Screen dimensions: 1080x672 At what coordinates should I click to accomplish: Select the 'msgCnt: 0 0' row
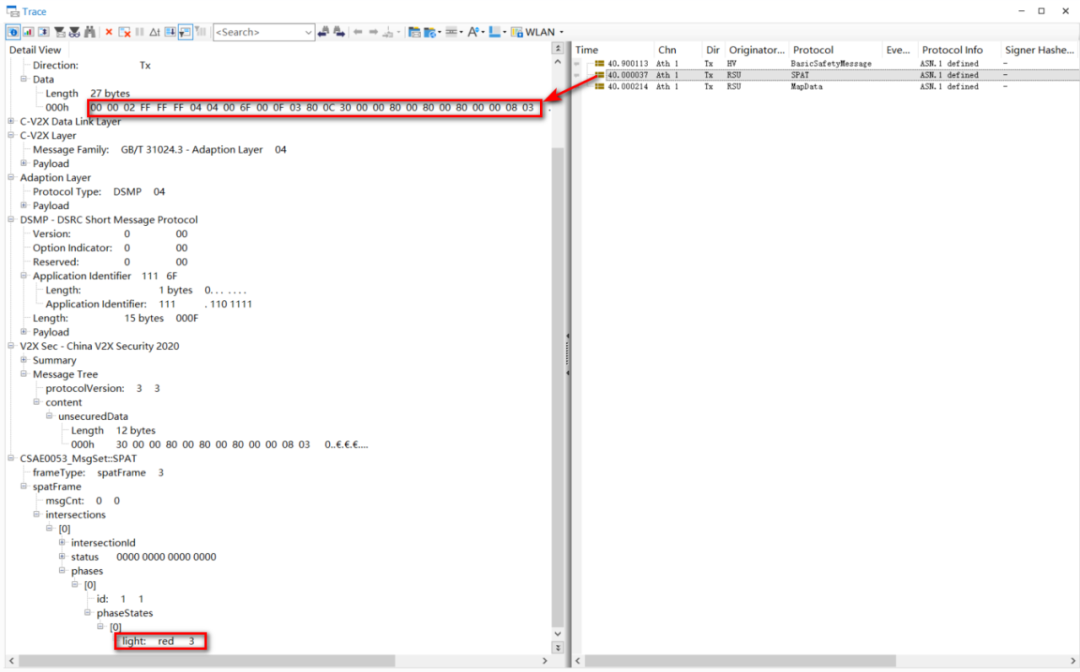83,501
